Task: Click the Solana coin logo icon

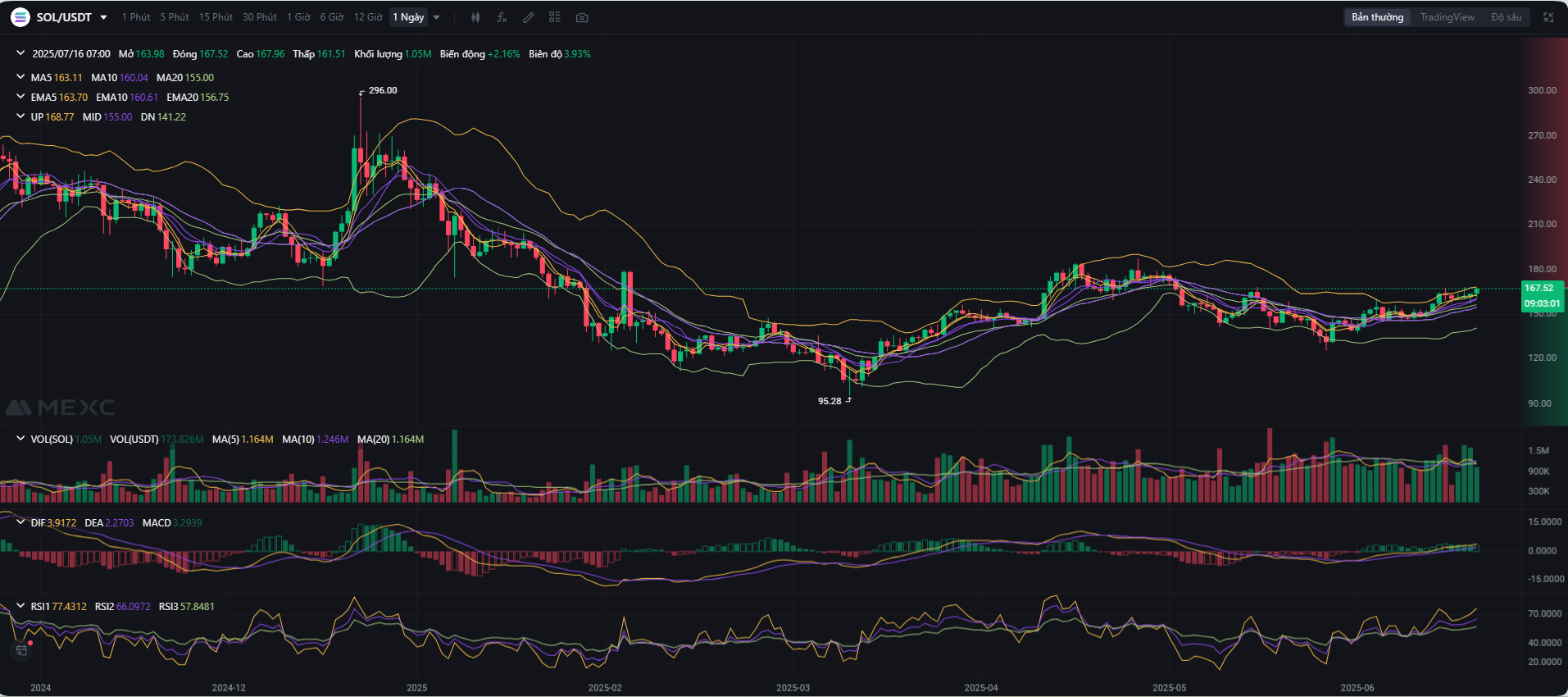Action: (x=20, y=17)
